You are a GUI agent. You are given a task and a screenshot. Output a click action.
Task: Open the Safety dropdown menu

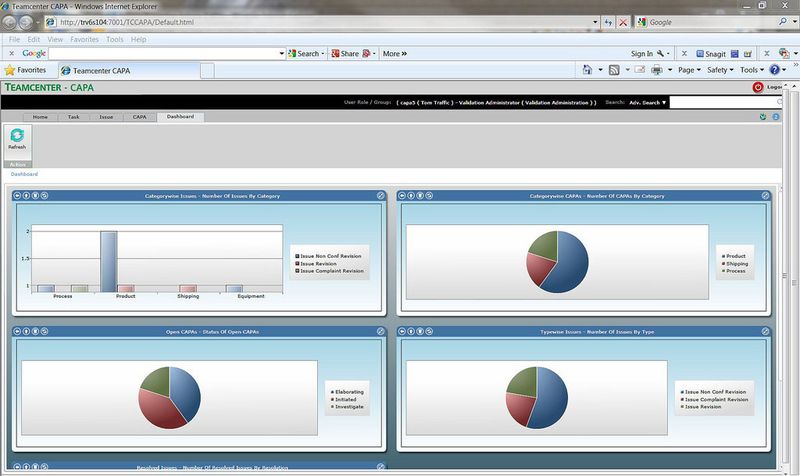tap(720, 70)
